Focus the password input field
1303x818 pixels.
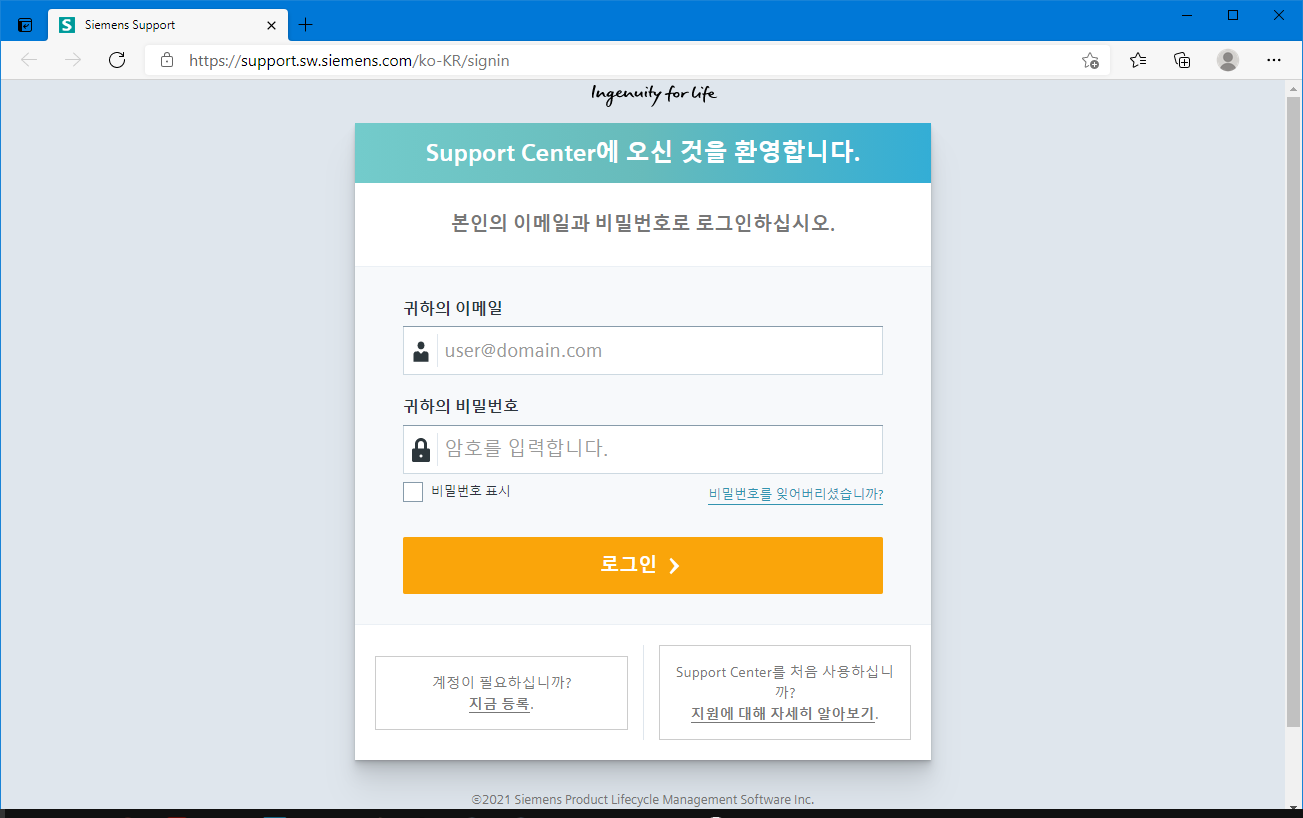pyautogui.click(x=660, y=449)
